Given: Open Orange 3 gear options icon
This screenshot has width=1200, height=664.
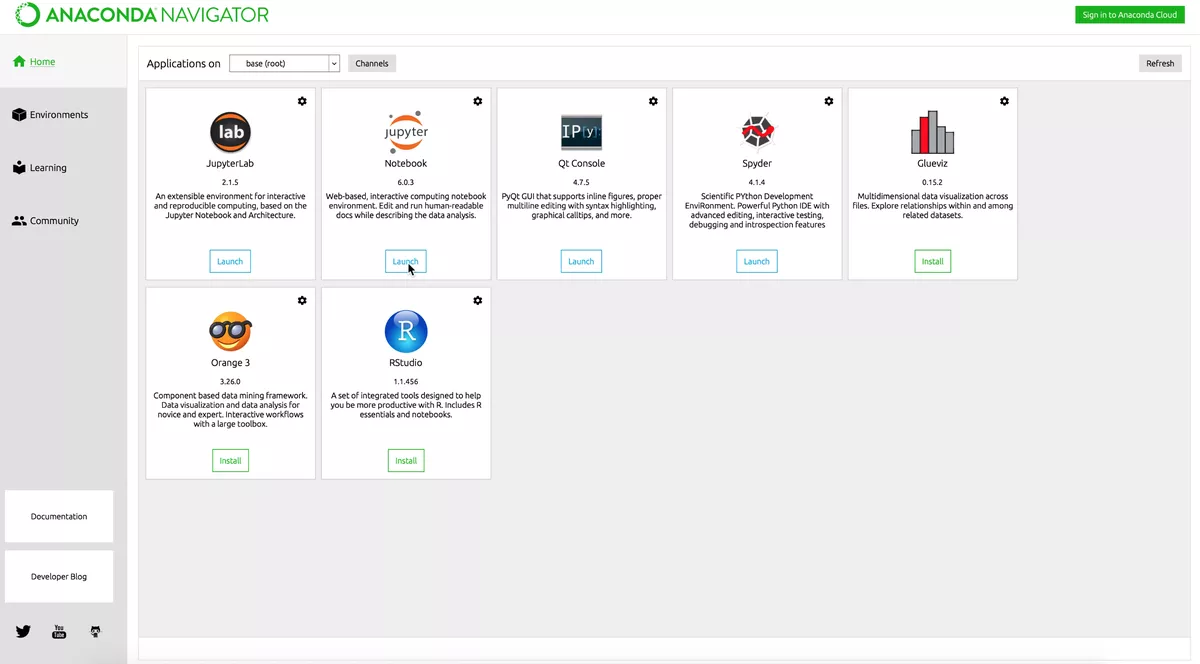Looking at the screenshot, I should click(x=302, y=300).
